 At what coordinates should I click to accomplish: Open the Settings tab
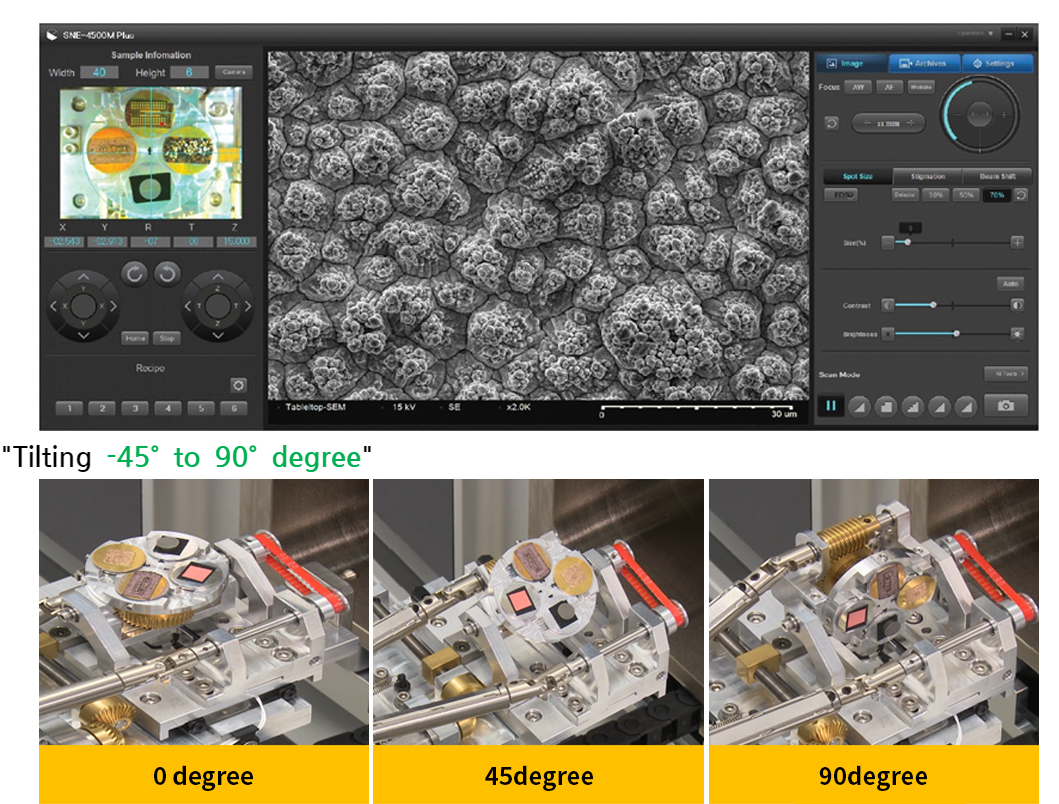[996, 63]
